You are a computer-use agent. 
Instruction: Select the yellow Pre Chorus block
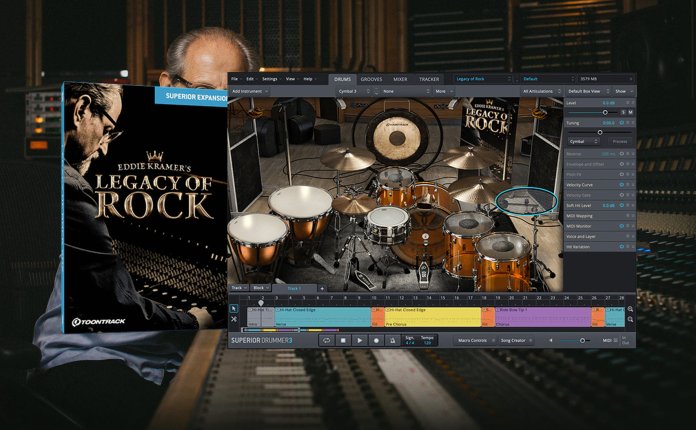tap(433, 317)
